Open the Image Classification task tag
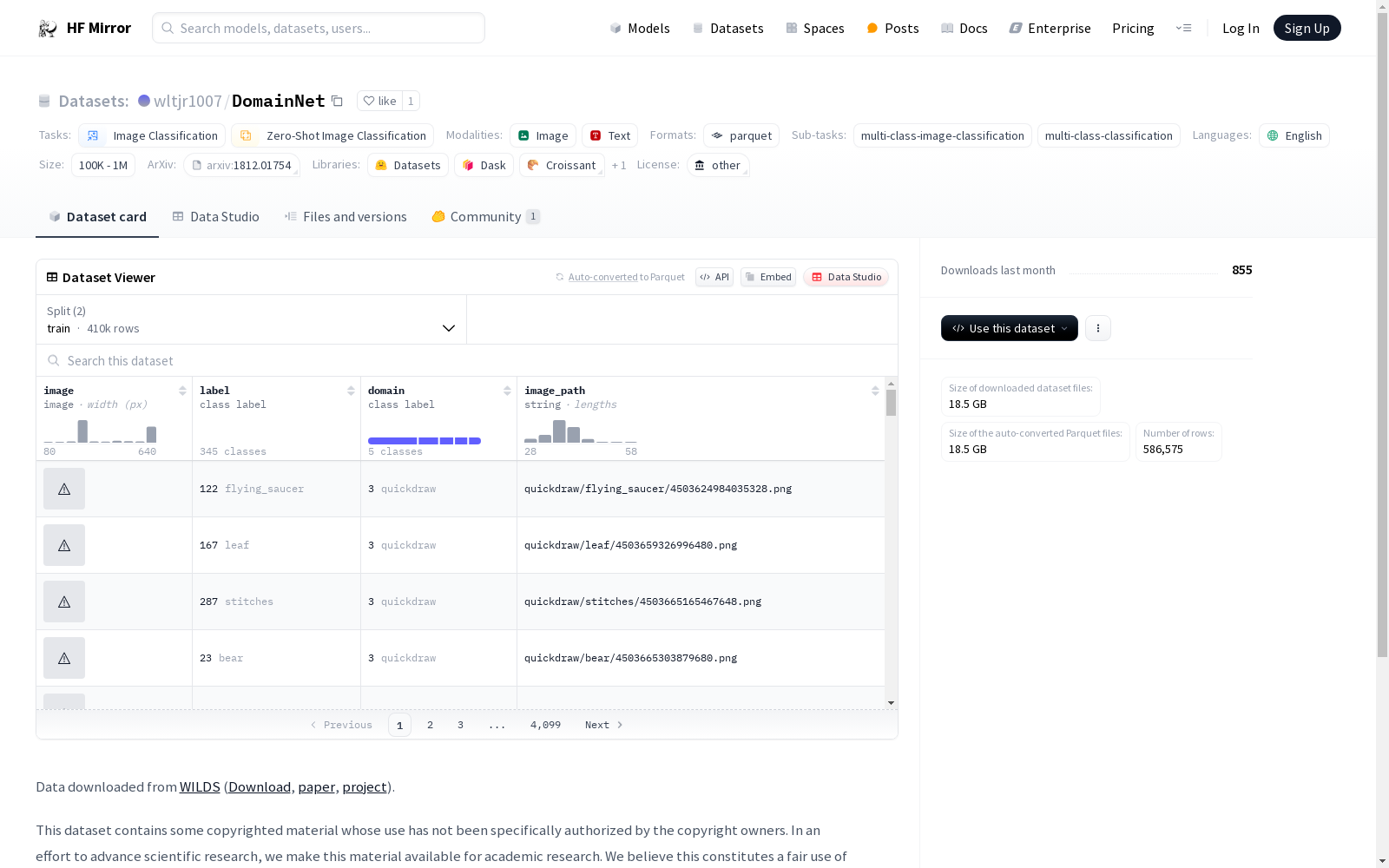 (x=152, y=135)
